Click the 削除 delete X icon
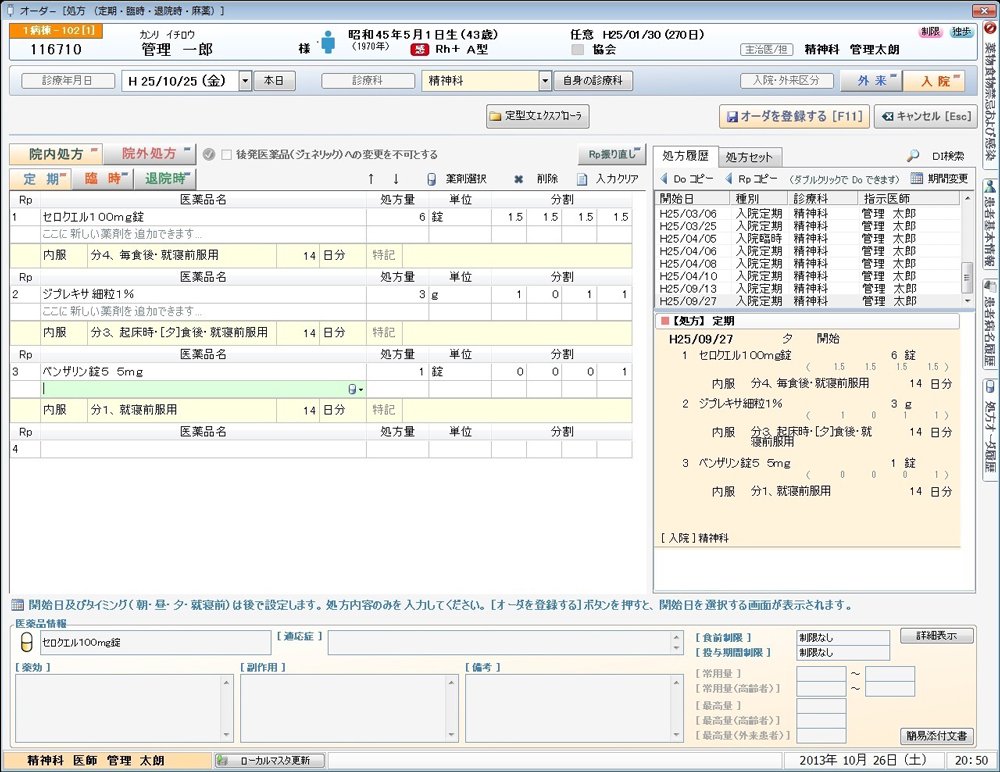1000x772 pixels. [518, 179]
